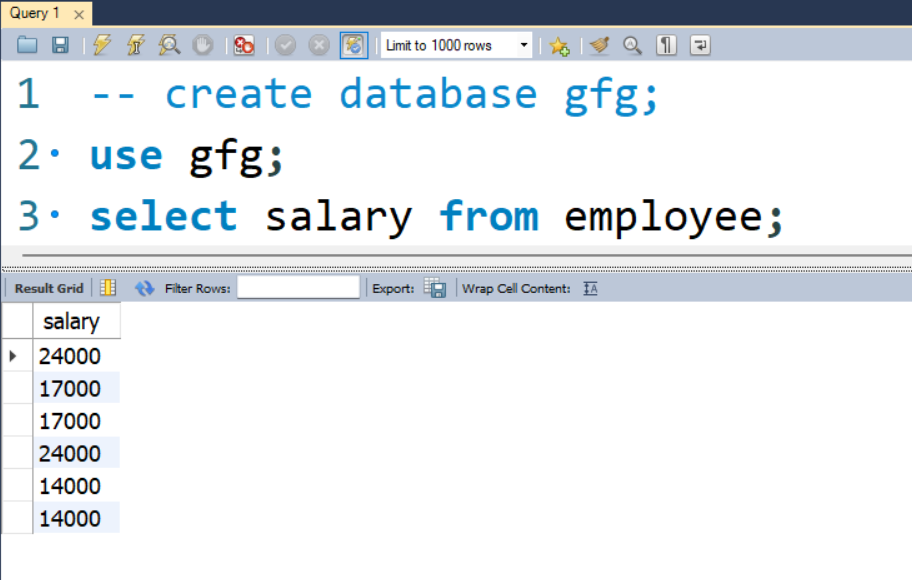Image resolution: width=912 pixels, height=580 pixels.
Task: Click the commit checkmark icon
Action: pos(286,45)
